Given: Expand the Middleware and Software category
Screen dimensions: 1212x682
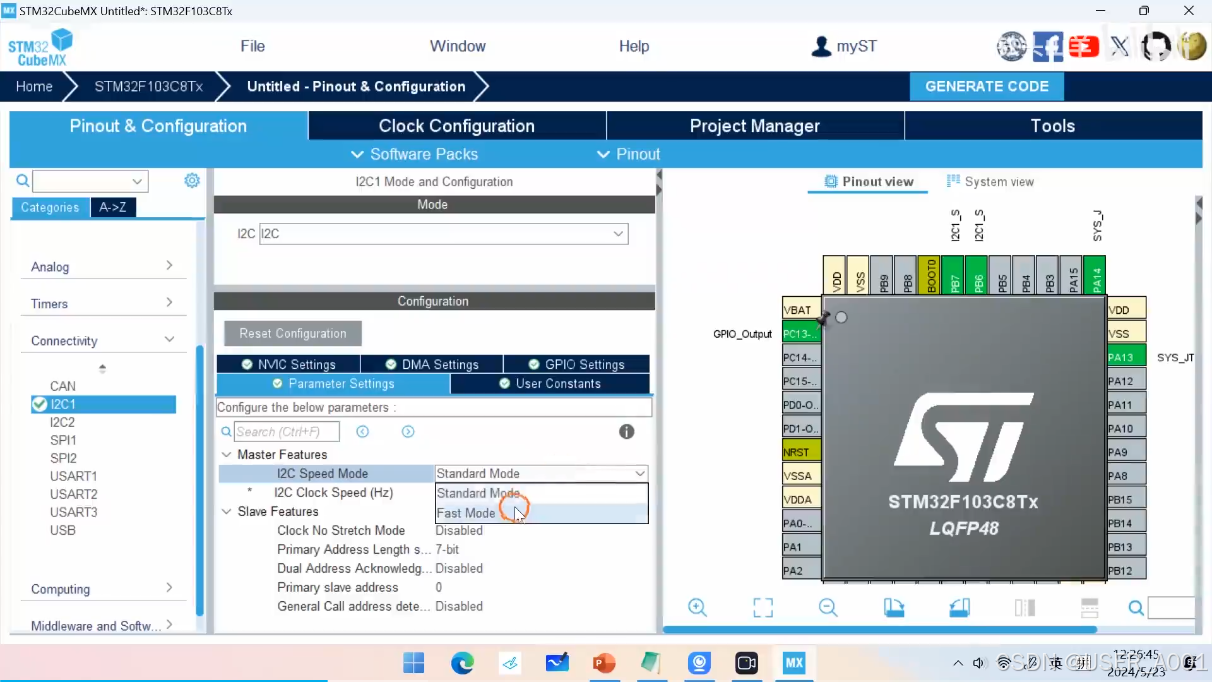Looking at the screenshot, I should pos(103,625).
